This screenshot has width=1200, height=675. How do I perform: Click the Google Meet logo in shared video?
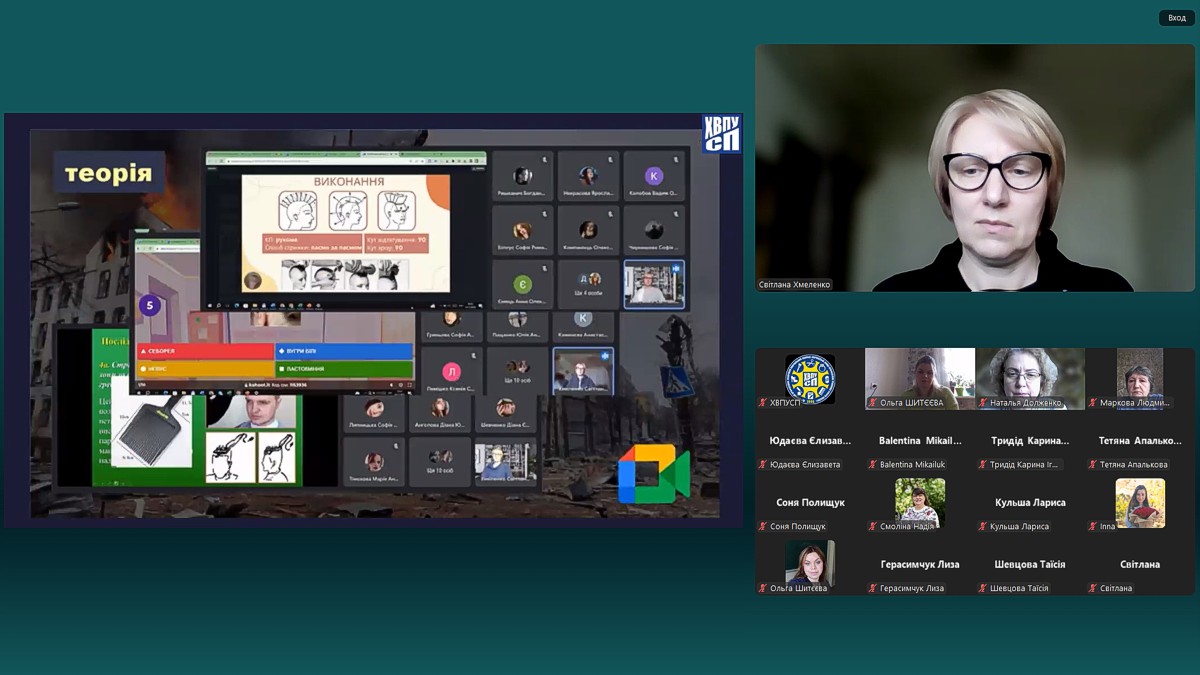tap(654, 474)
